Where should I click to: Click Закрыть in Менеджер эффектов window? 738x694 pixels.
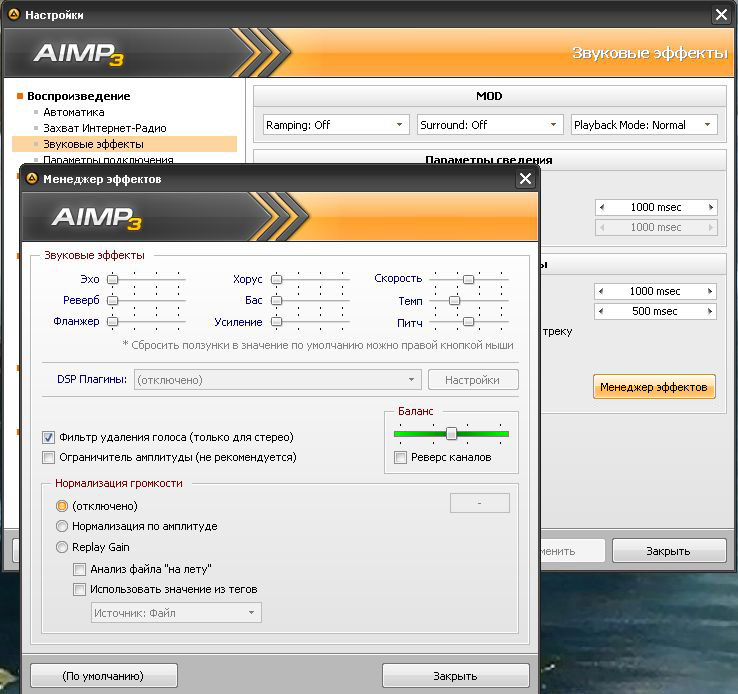455,676
